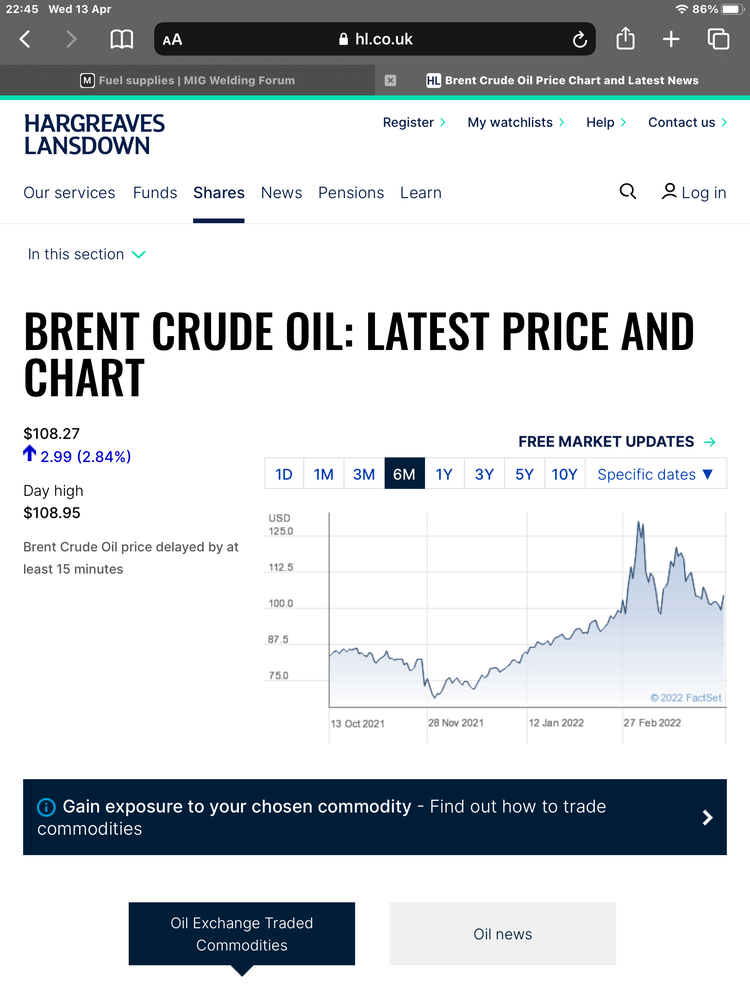Switch the chart to 1M range
This screenshot has height=1000, width=750.
coord(323,474)
